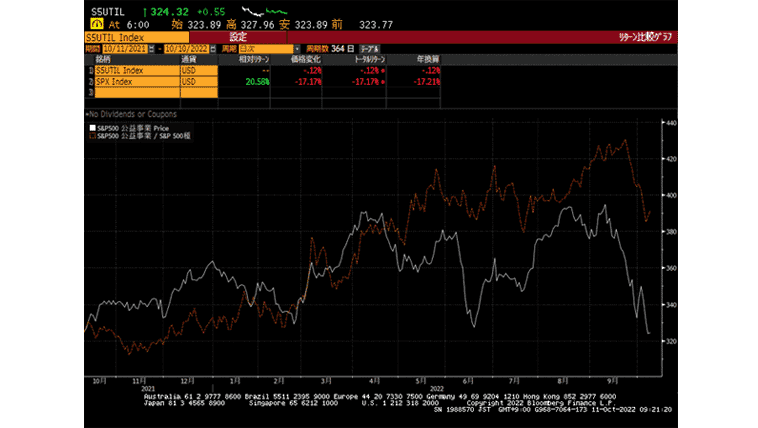Screen dimensions: 758x428
Task: Click the 年換算 column header
Action: (x=426, y=59)
